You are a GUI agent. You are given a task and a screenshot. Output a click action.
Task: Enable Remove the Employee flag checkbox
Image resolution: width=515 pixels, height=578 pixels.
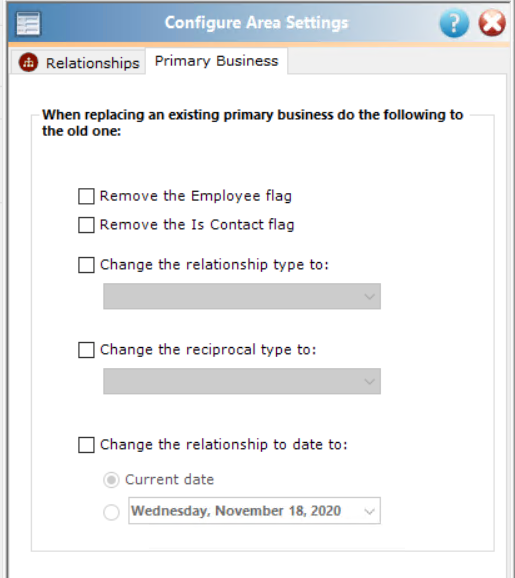(x=86, y=196)
